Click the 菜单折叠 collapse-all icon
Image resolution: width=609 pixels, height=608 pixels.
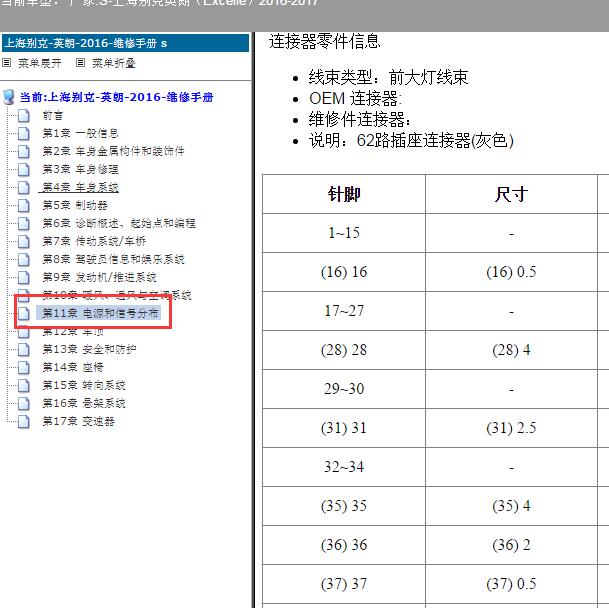point(80,63)
